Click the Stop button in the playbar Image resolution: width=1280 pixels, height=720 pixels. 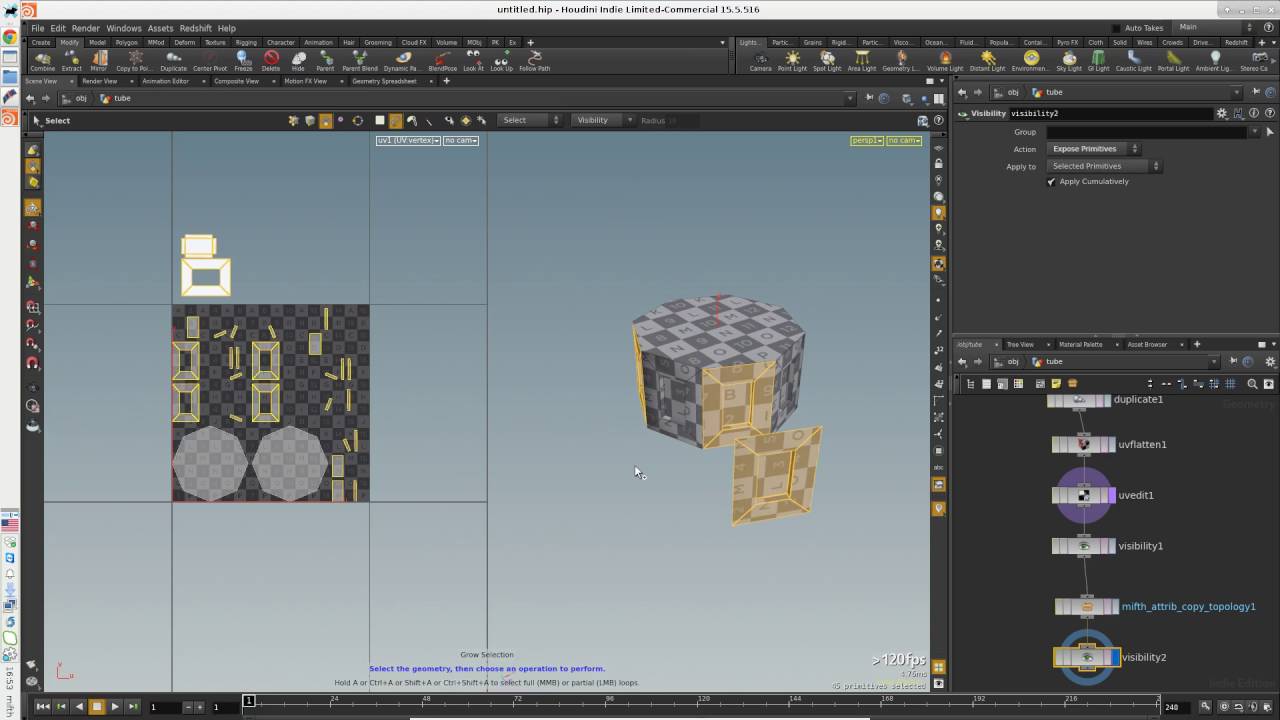pyautogui.click(x=97, y=707)
